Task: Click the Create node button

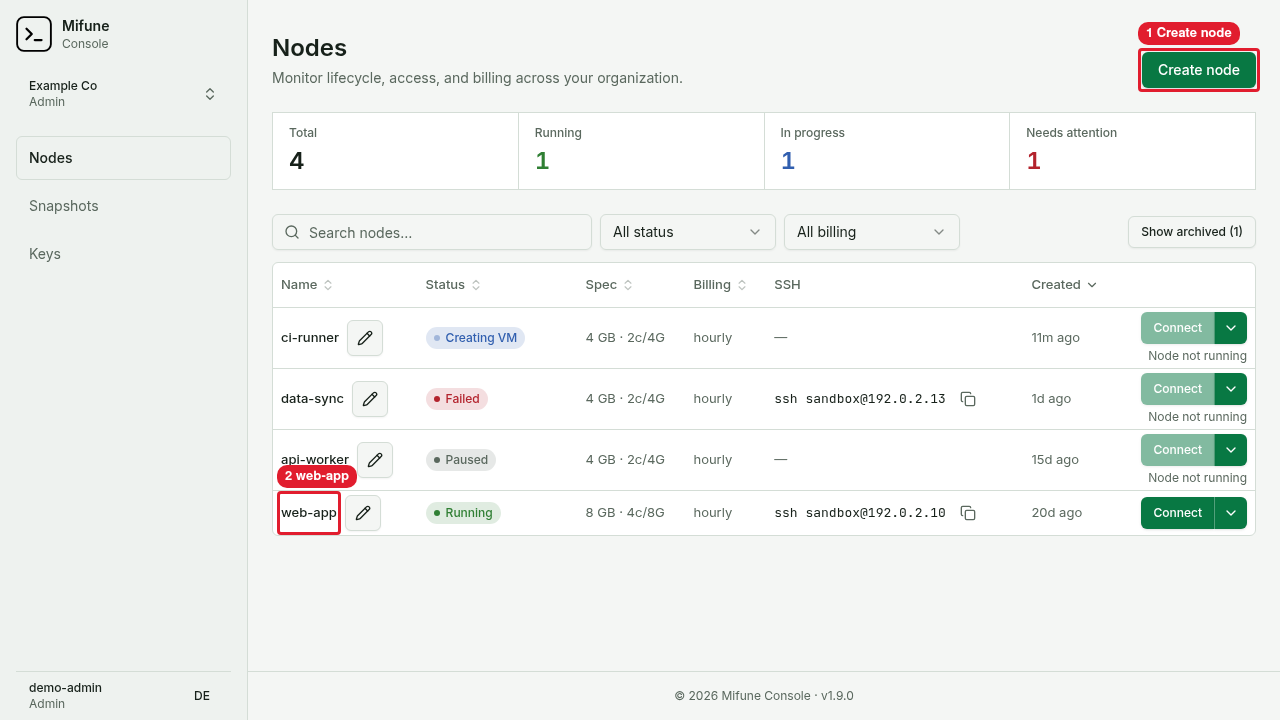Action: [x=1199, y=70]
